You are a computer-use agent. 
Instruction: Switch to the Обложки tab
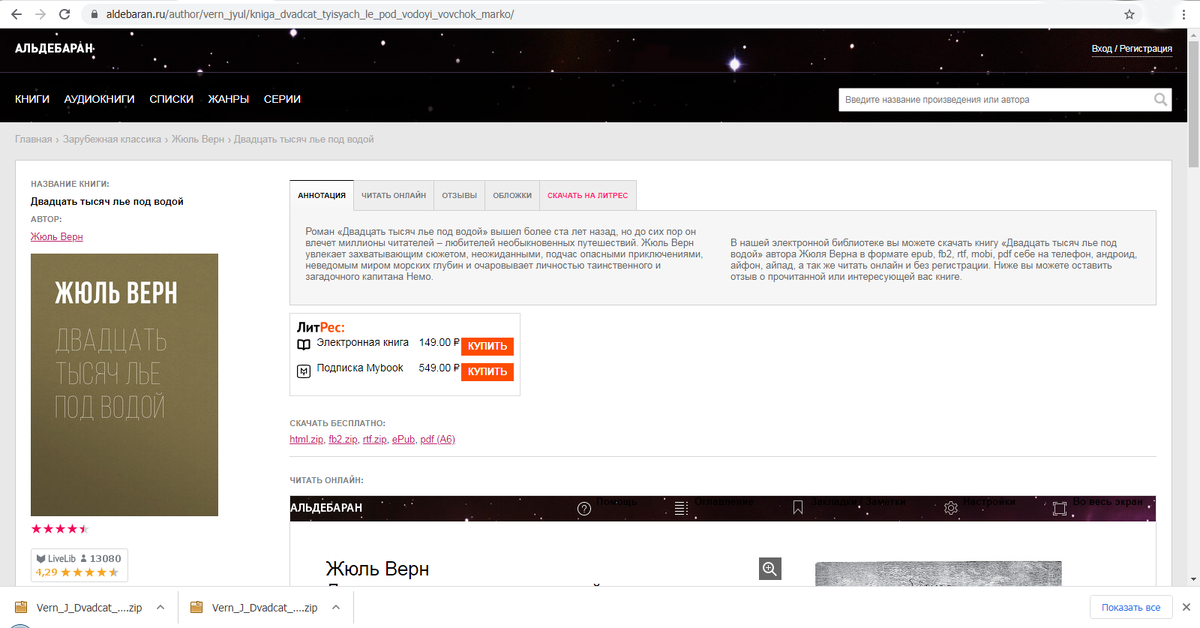click(512, 195)
